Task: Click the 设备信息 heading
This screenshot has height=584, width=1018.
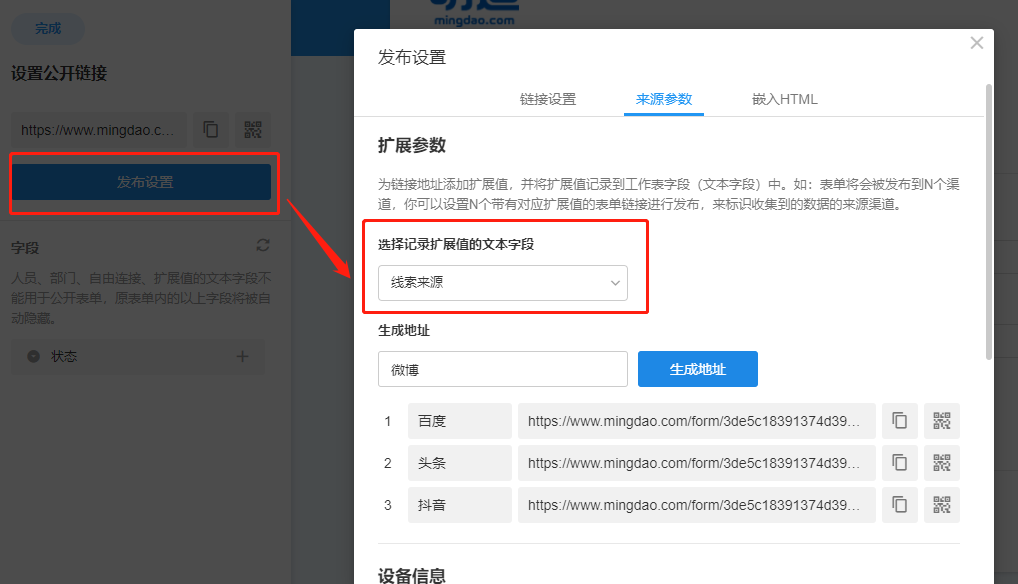Action: [x=412, y=576]
